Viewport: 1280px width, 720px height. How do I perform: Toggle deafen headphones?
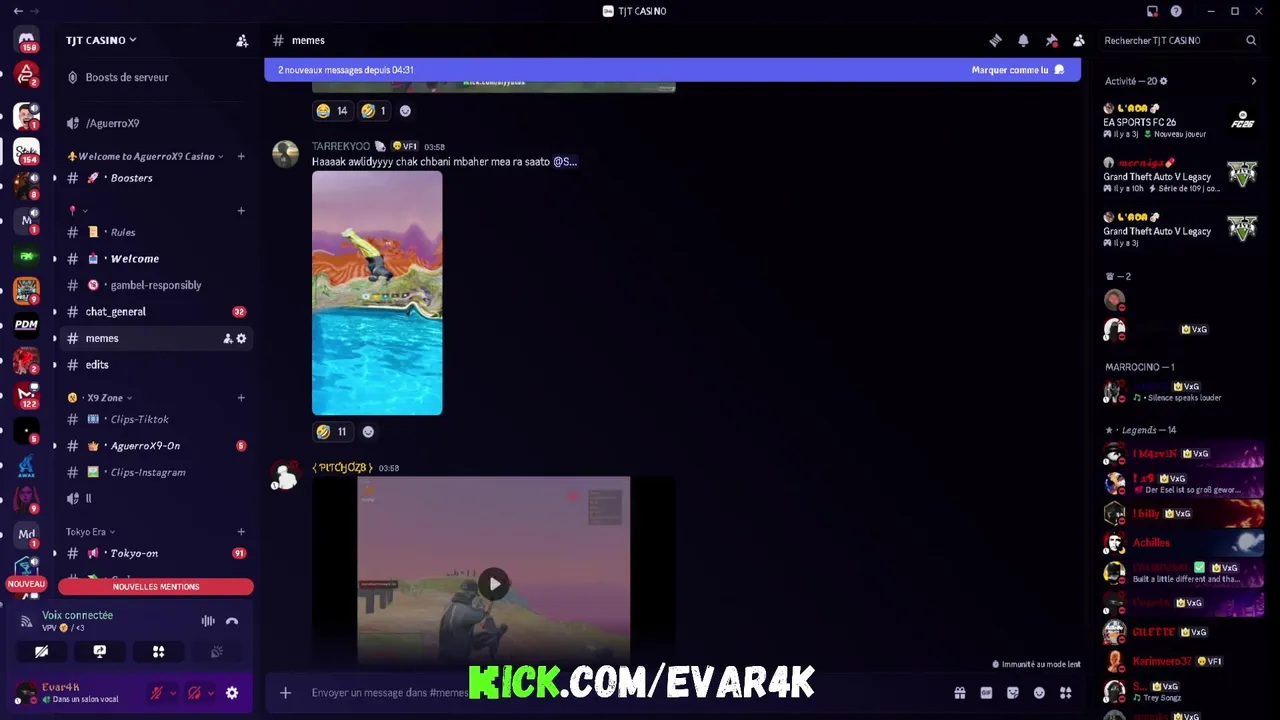194,692
